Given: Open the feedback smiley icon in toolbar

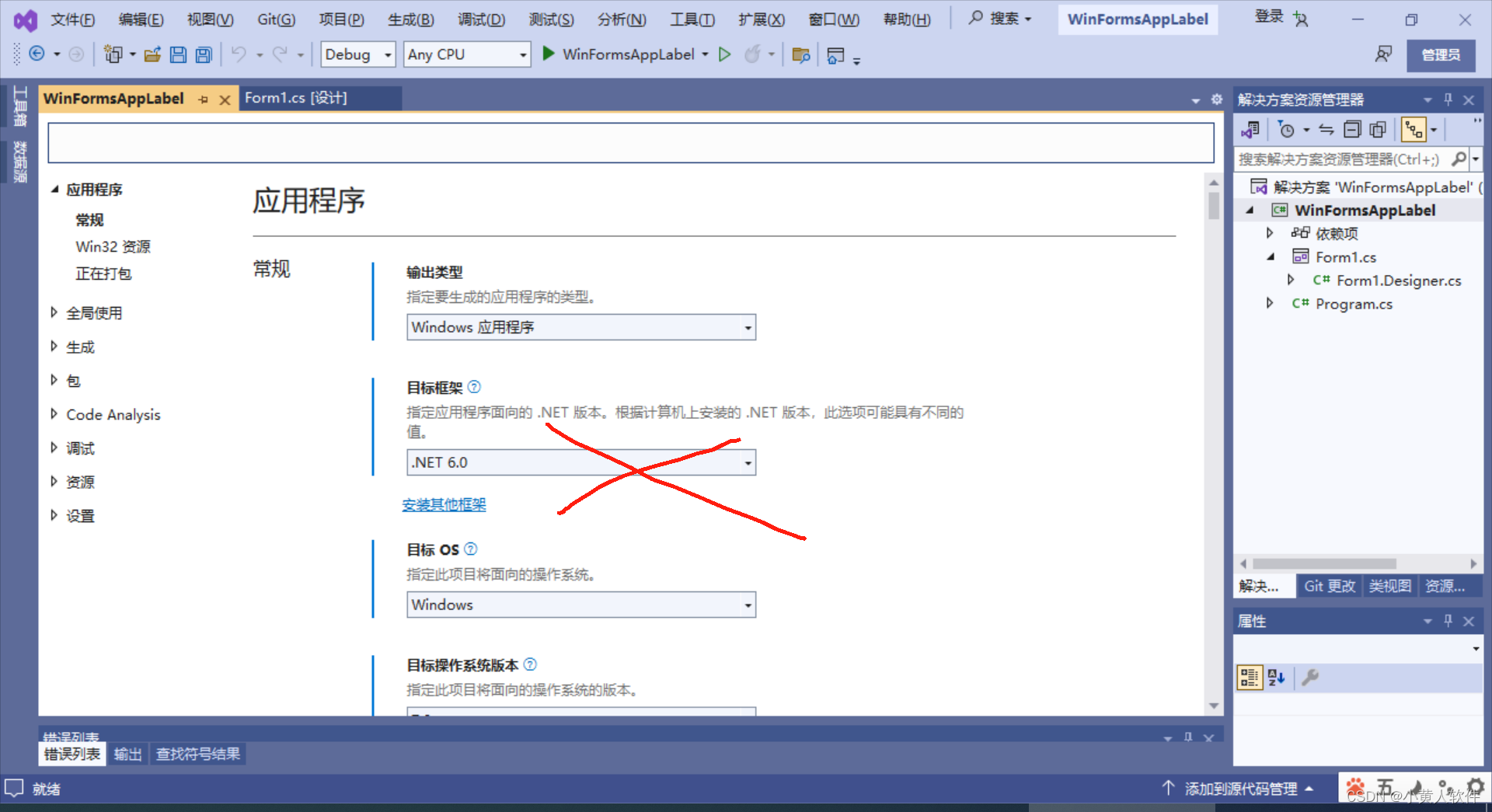Looking at the screenshot, I should (x=1384, y=54).
